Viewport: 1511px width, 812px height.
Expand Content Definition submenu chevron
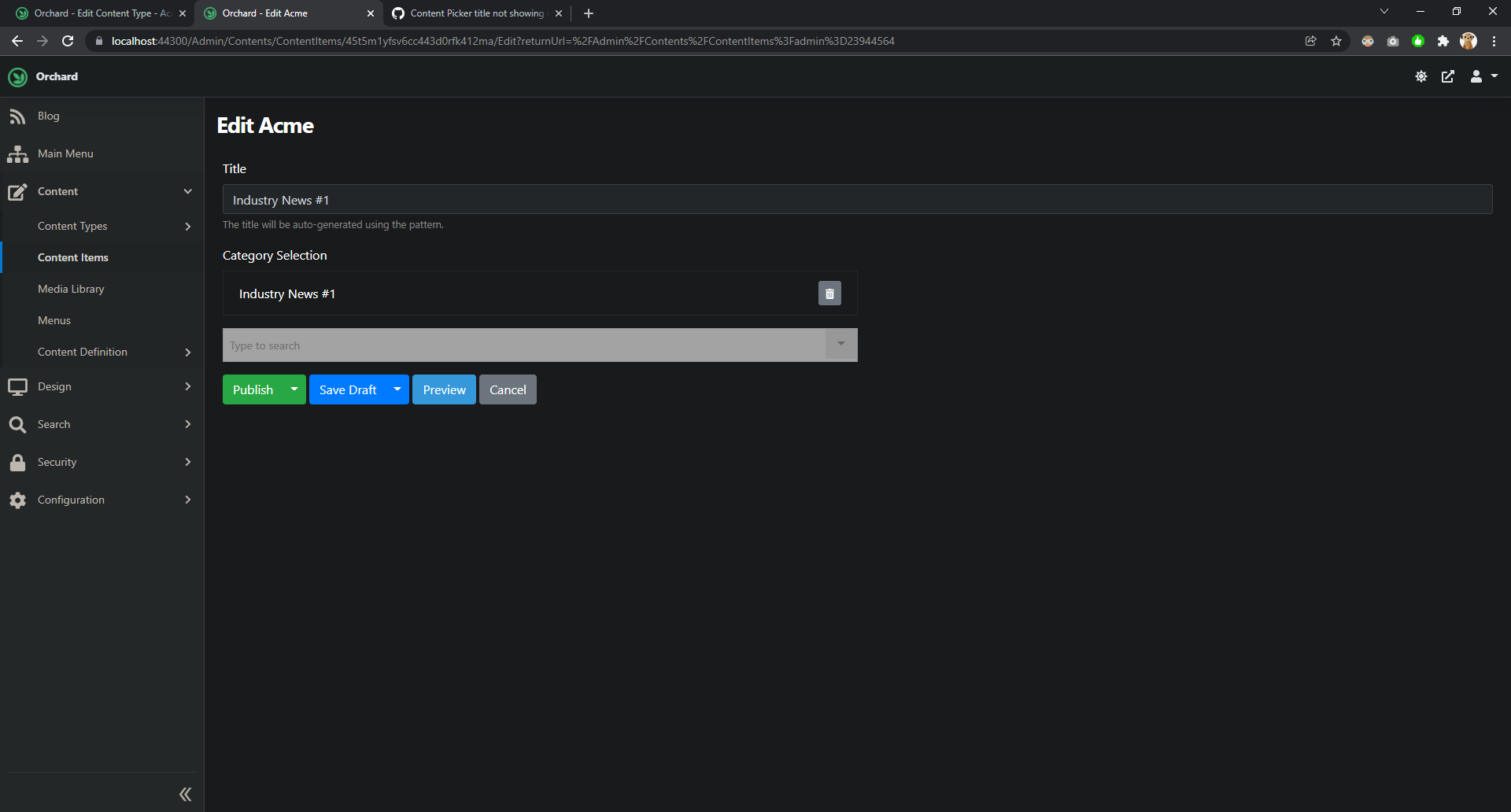[188, 352]
